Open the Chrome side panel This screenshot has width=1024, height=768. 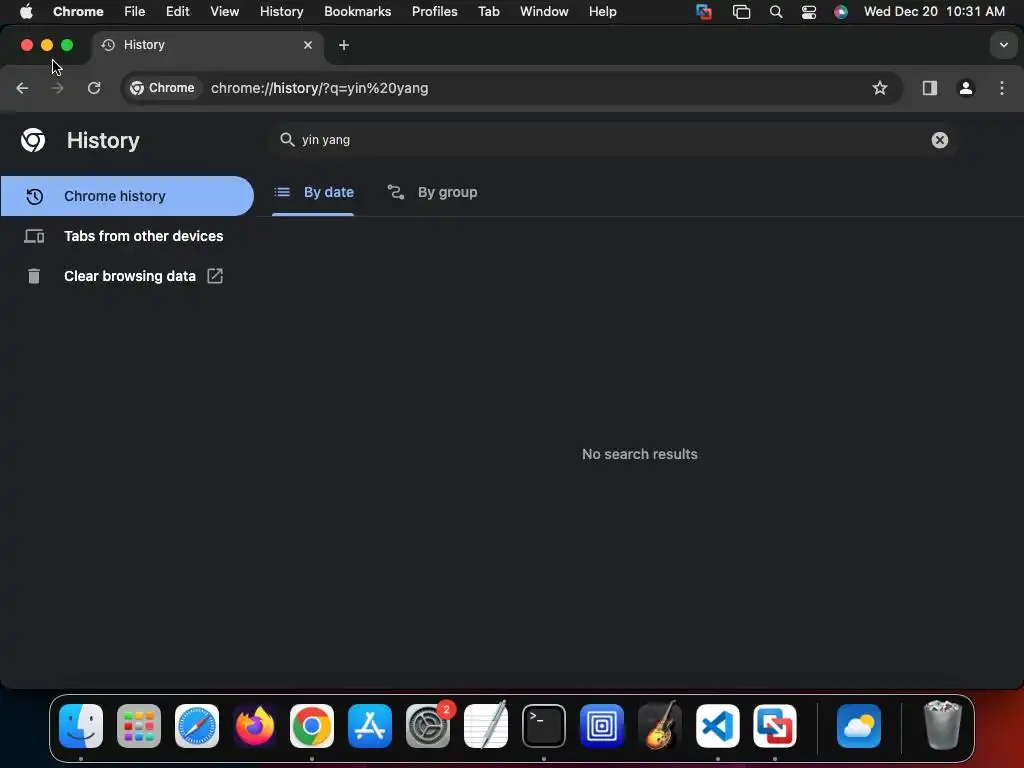pyautogui.click(x=929, y=88)
